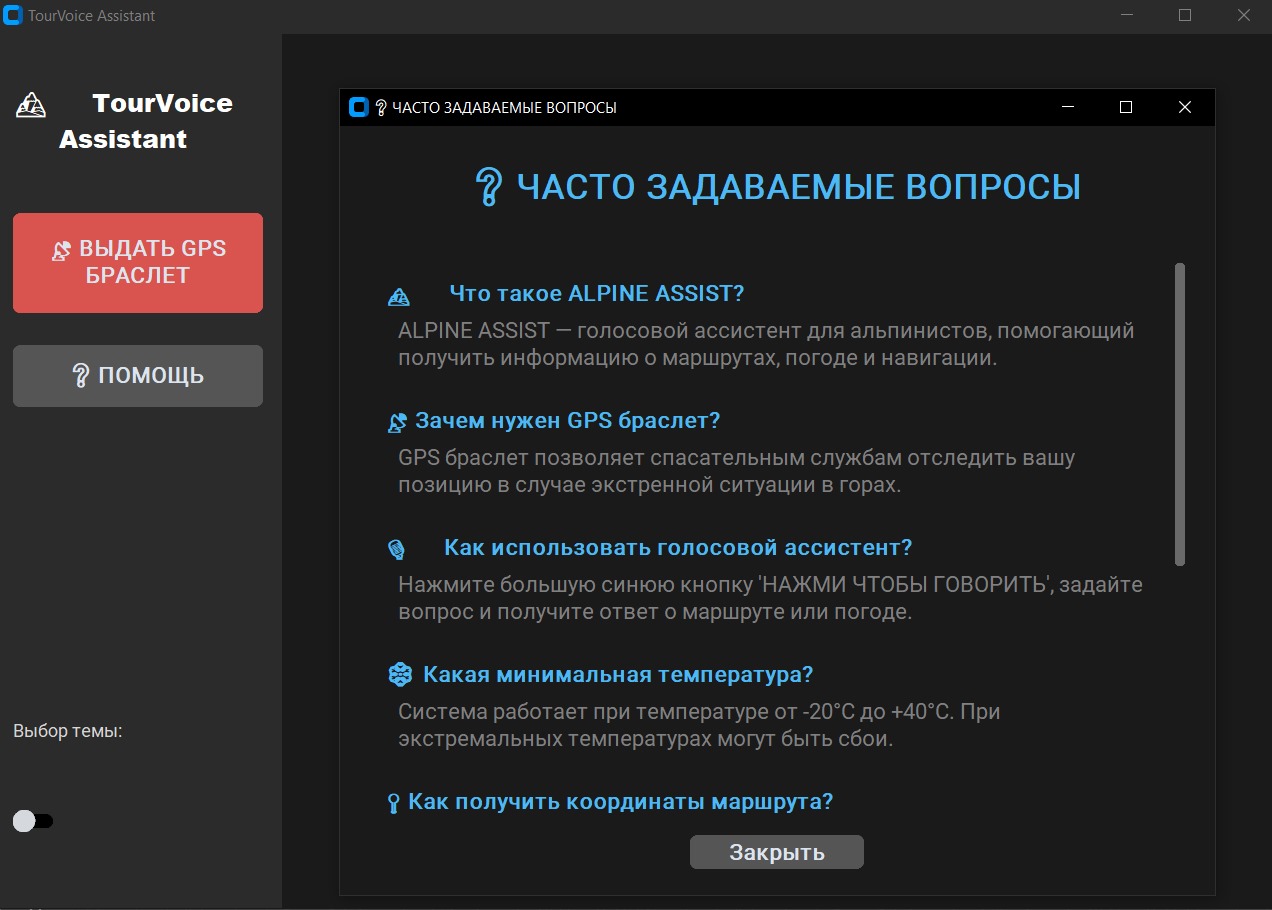
Task: Click the mountain icon beside ALPINE ASSIST question
Action: click(x=399, y=296)
